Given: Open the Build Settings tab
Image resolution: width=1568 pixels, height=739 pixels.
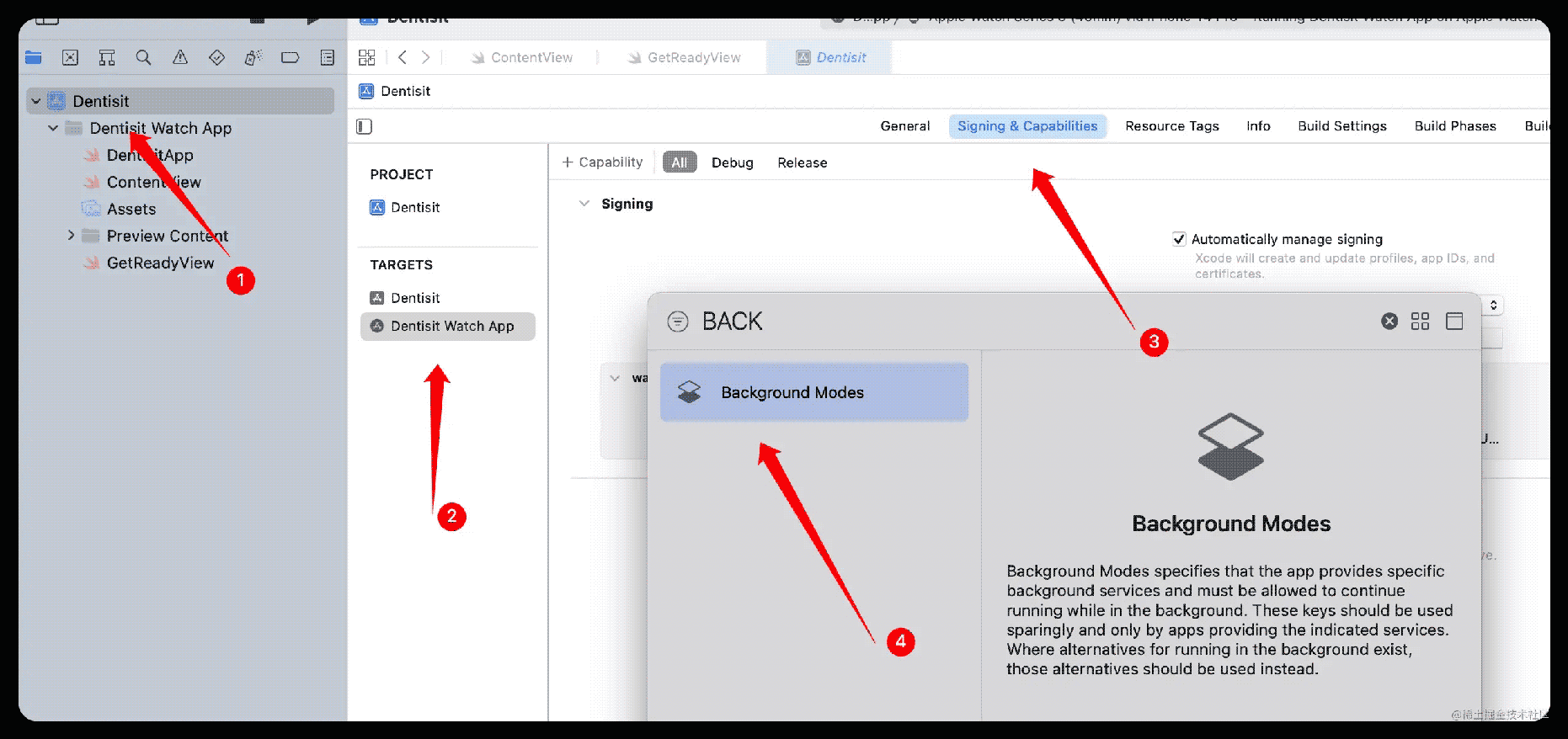Looking at the screenshot, I should [1342, 126].
